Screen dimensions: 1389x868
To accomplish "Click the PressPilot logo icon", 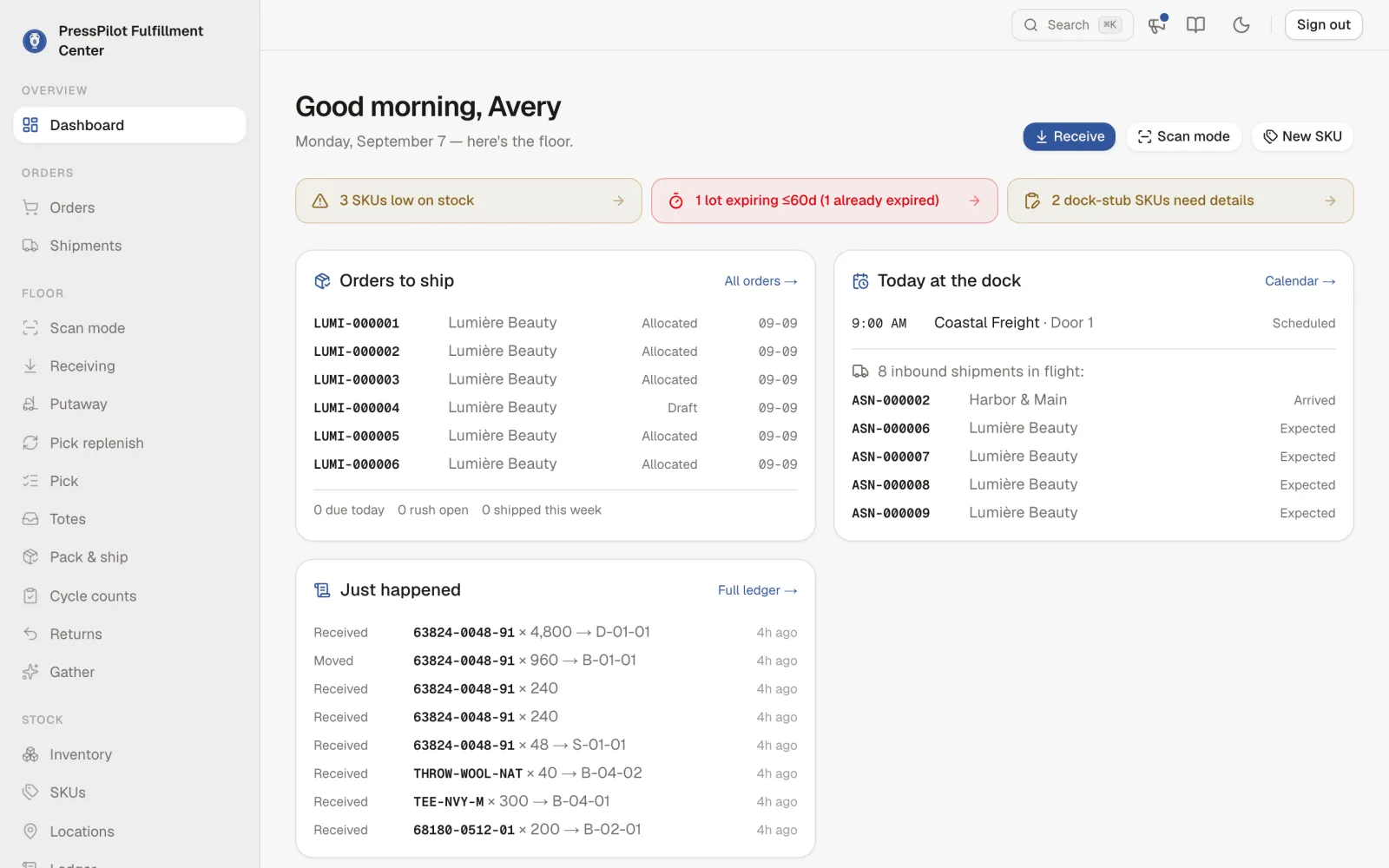I will (35, 41).
